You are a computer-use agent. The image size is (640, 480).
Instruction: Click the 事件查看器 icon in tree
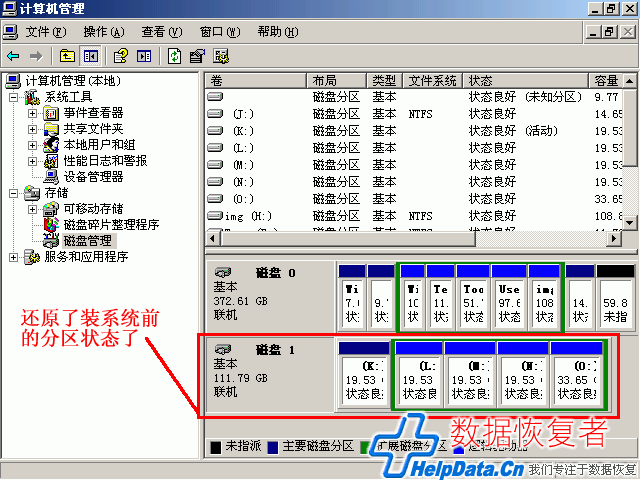[51, 113]
